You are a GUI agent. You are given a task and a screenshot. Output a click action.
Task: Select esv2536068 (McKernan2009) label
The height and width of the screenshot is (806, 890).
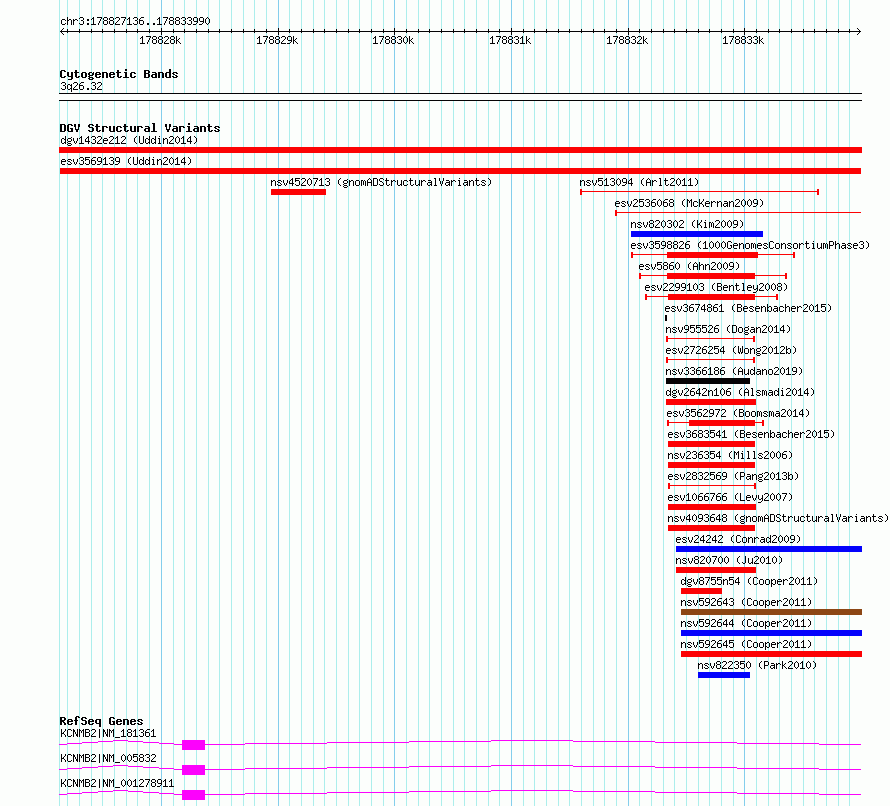[x=689, y=203]
